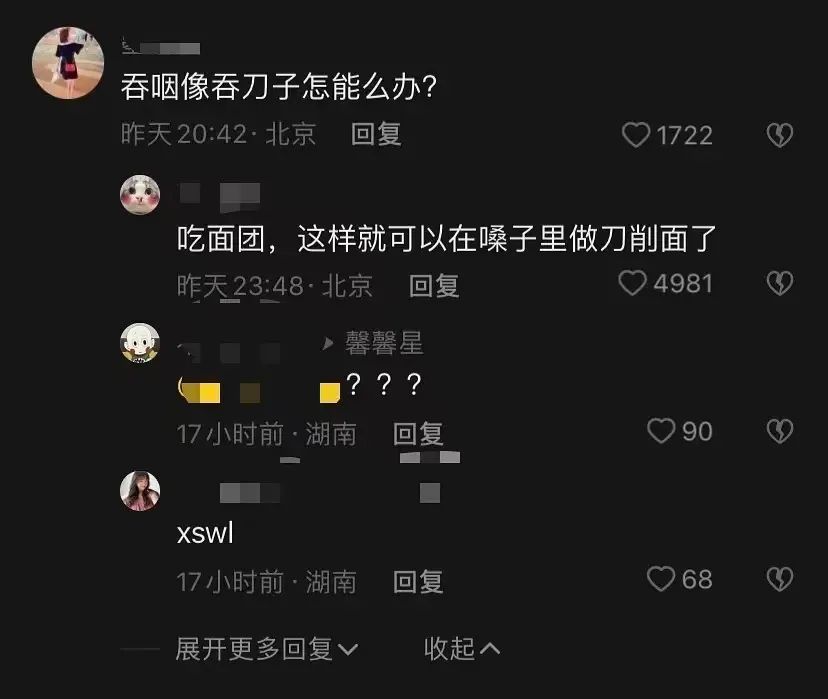This screenshot has height=699, width=828.
Task: Reply to the xswl comment
Action: [x=418, y=582]
